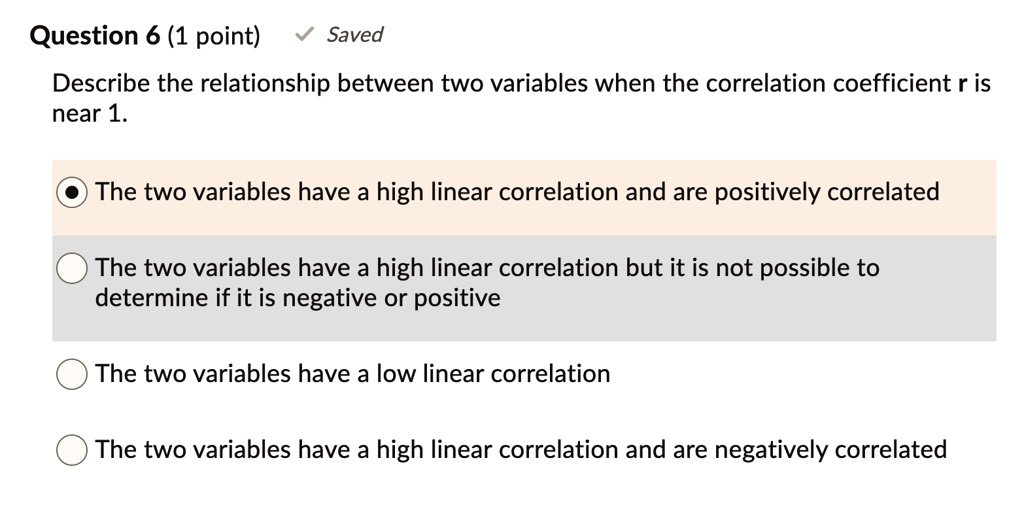Click the 'Question 6' heading
Image resolution: width=1024 pixels, height=509 pixels.
click(95, 35)
